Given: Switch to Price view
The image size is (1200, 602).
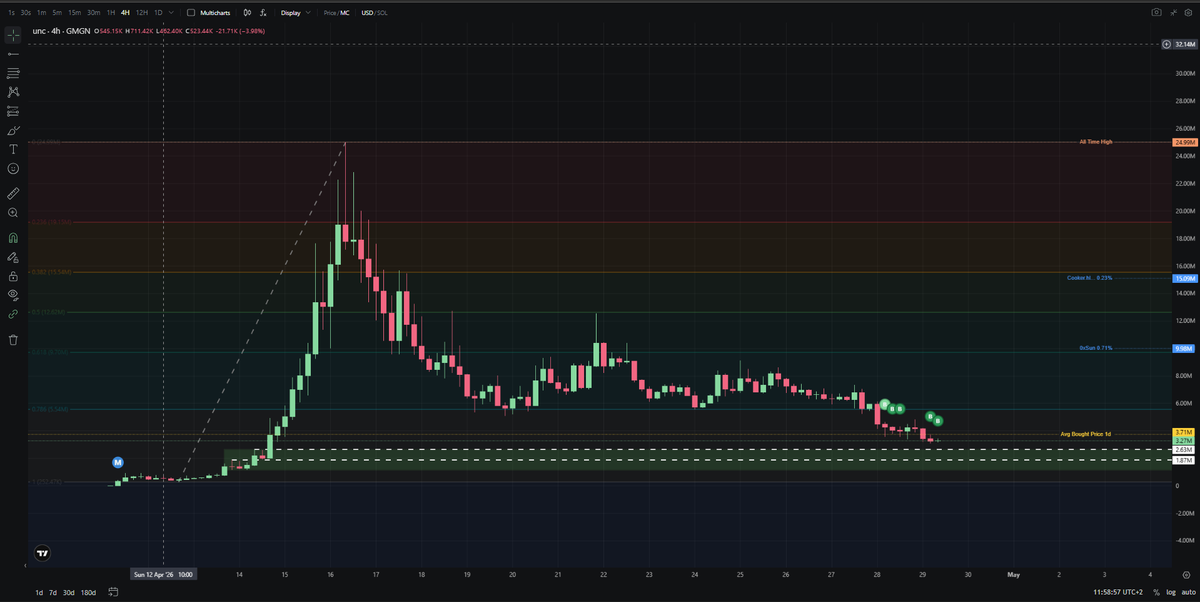Looking at the screenshot, I should [x=329, y=13].
